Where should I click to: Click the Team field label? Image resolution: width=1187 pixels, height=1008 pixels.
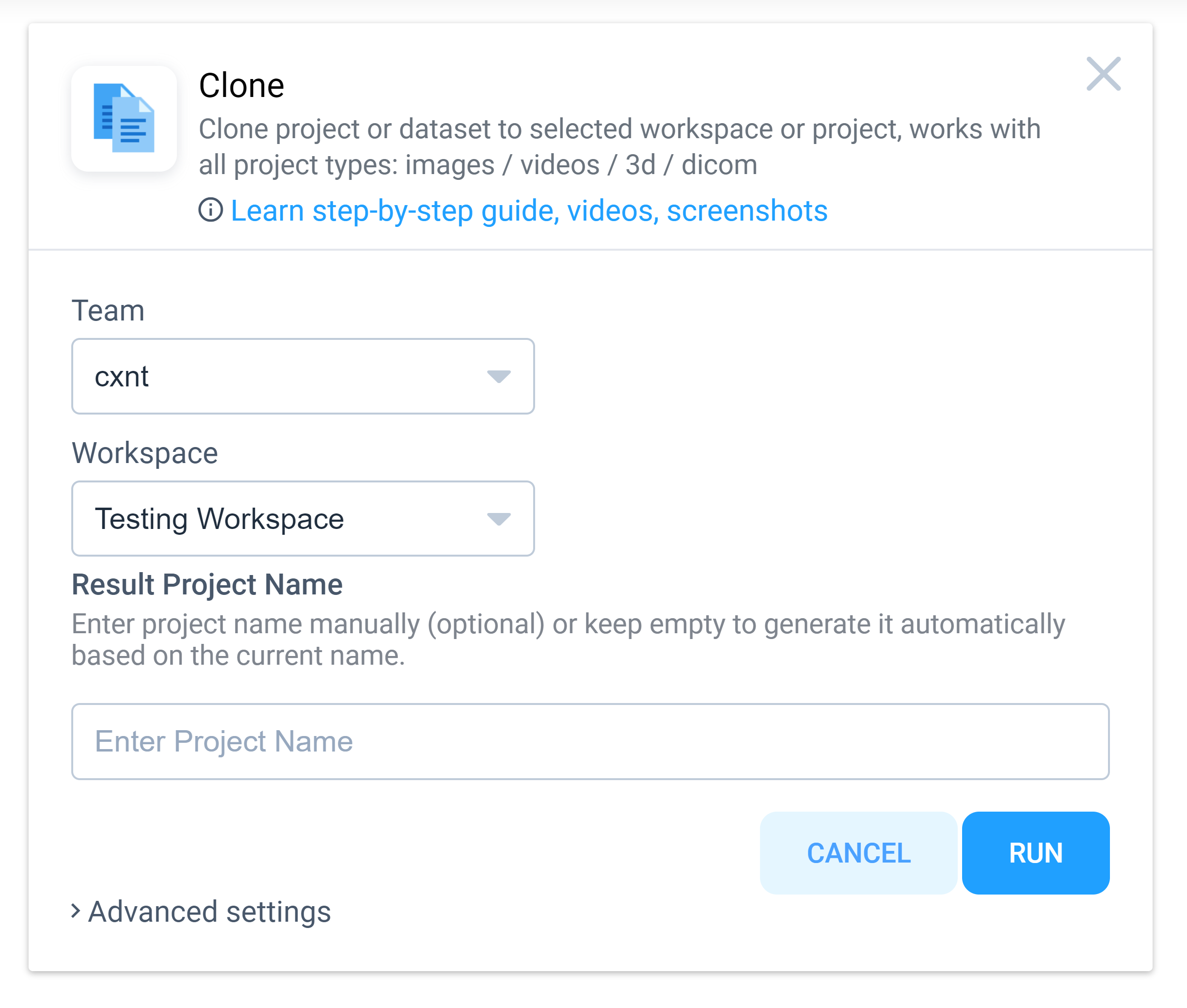click(108, 310)
